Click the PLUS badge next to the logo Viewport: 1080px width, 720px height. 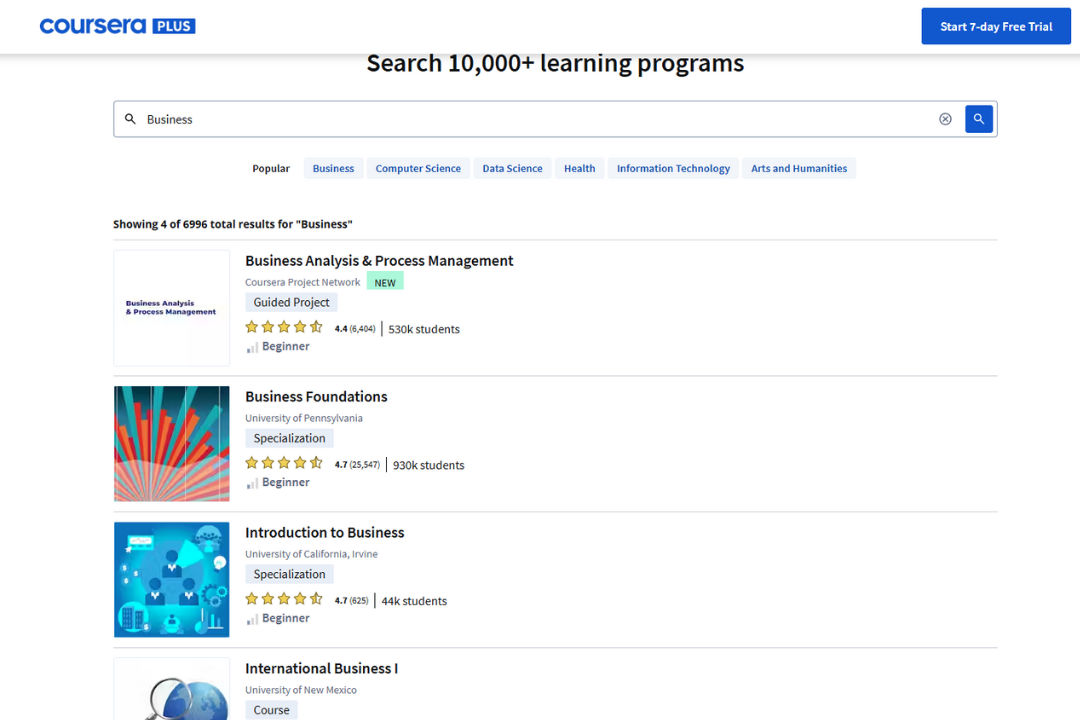172,25
